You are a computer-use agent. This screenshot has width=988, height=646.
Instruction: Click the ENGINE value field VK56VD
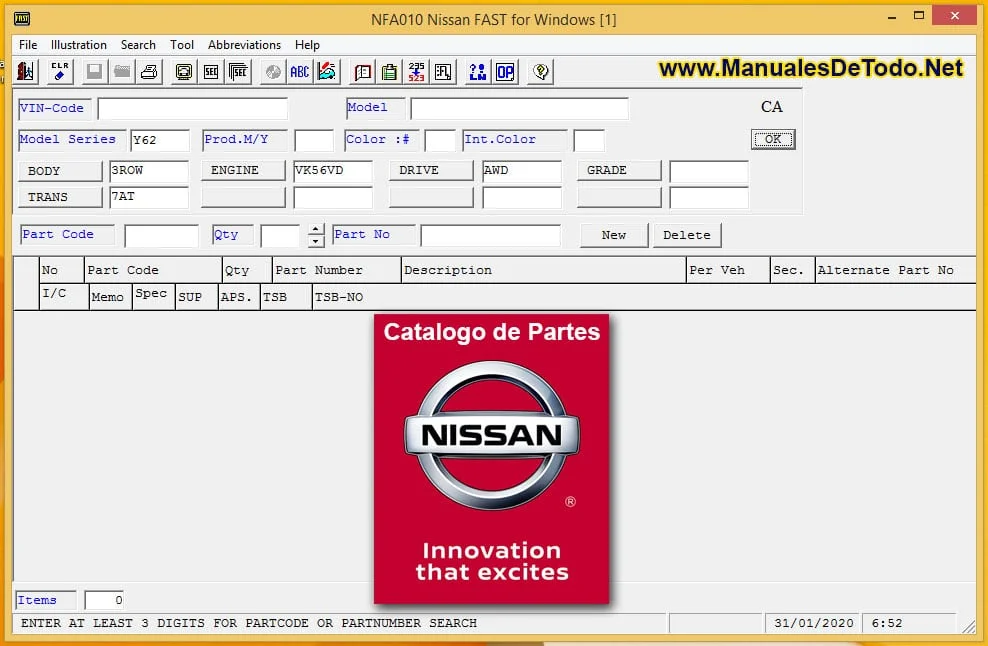point(333,171)
